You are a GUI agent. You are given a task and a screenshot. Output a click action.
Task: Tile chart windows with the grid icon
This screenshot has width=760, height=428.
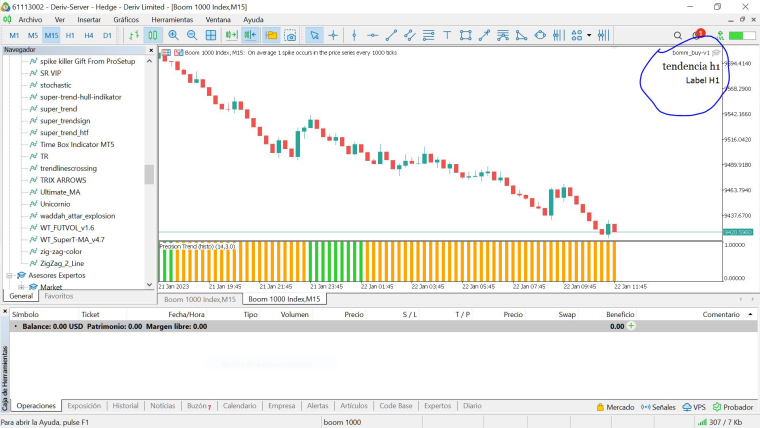pos(211,35)
